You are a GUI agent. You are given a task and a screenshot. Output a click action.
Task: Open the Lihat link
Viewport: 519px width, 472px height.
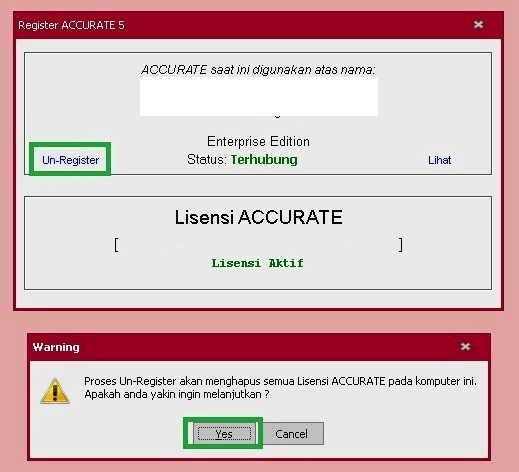coord(439,160)
